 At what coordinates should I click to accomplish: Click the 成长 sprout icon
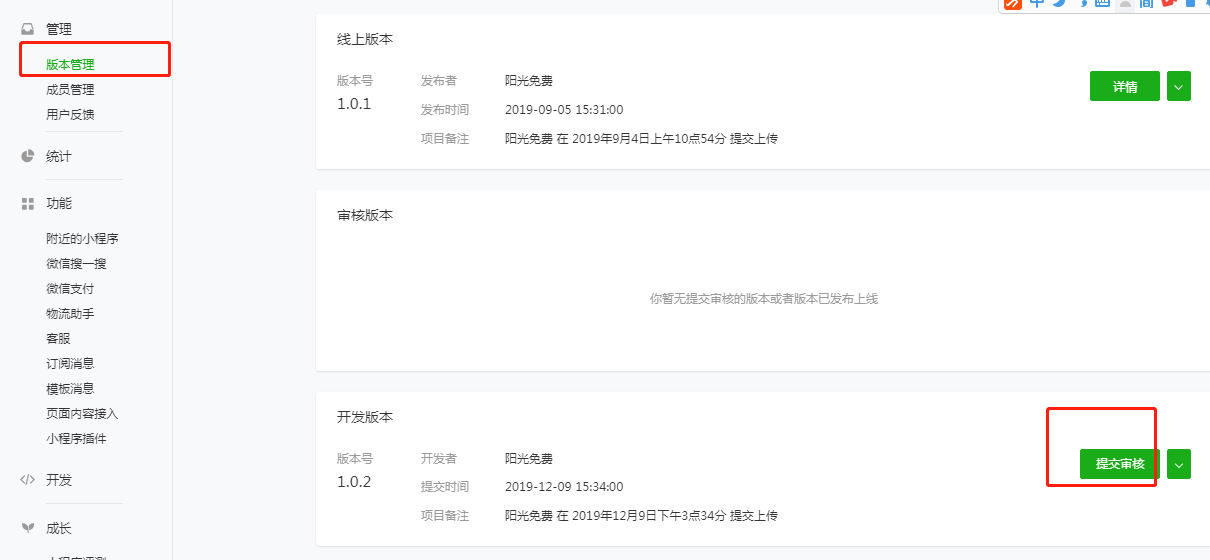click(27, 528)
